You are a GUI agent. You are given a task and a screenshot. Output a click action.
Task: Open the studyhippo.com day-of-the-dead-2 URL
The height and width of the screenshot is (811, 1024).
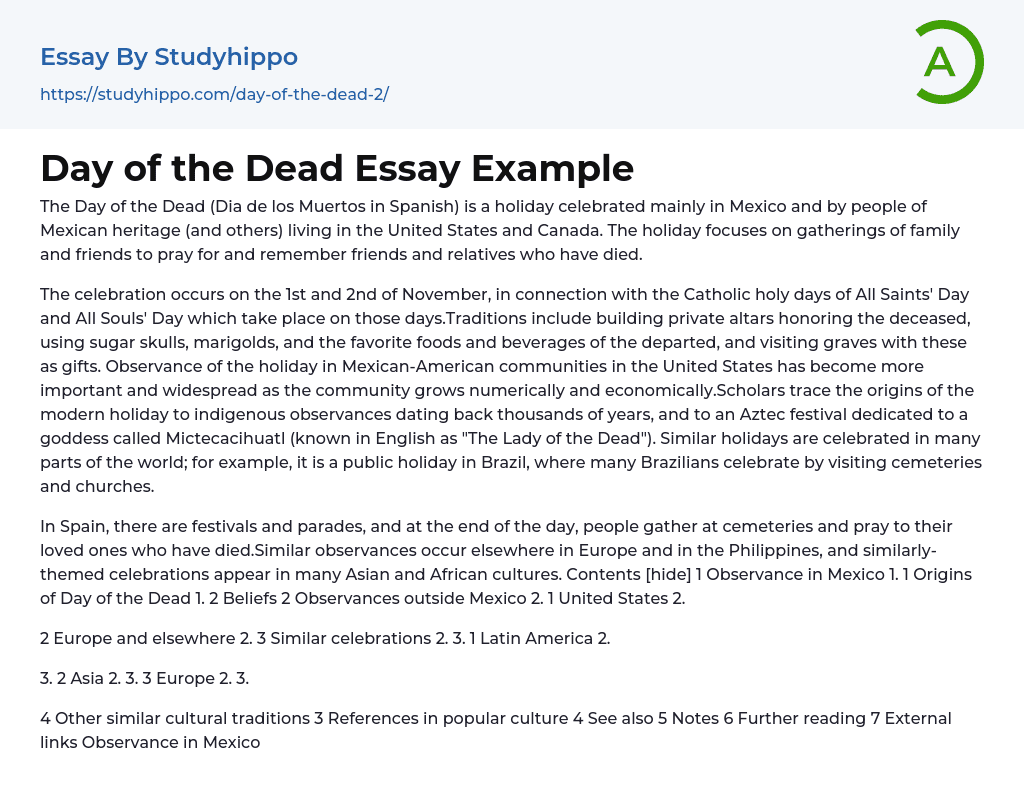(x=214, y=95)
